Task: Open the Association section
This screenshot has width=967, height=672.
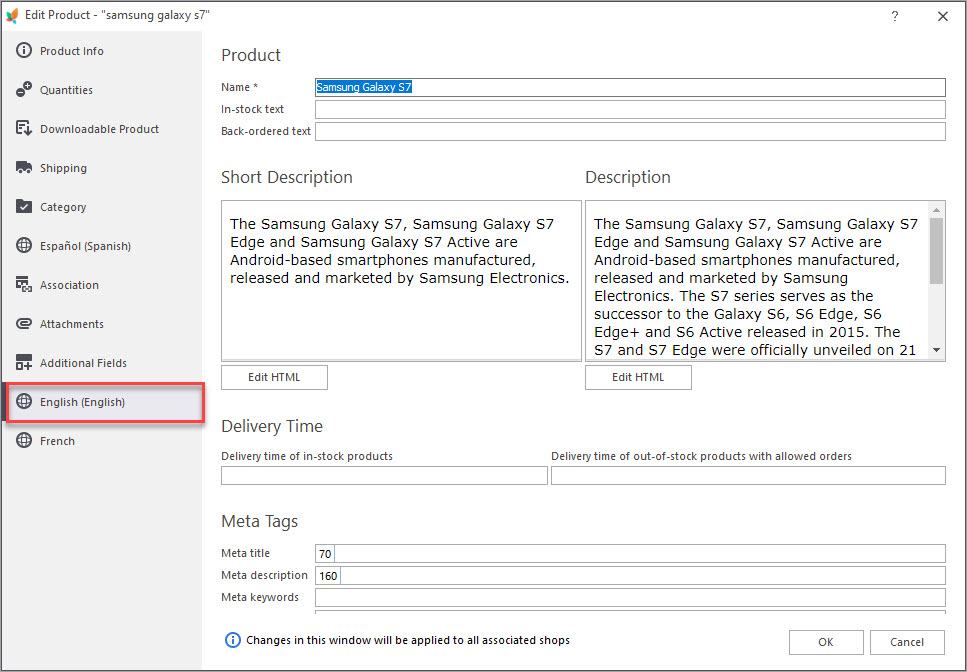Action: 102,285
